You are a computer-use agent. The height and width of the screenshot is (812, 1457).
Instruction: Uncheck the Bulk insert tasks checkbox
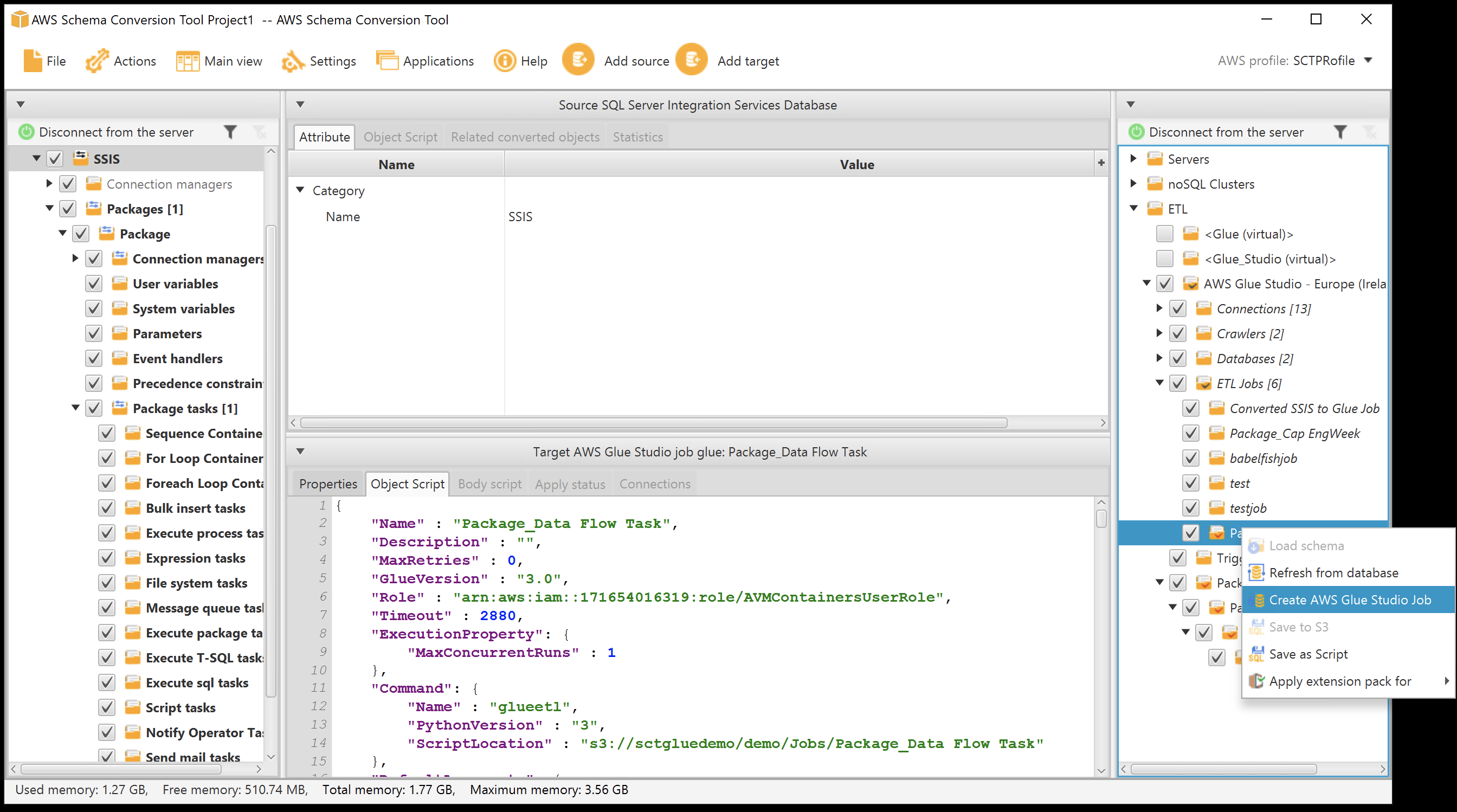click(106, 507)
